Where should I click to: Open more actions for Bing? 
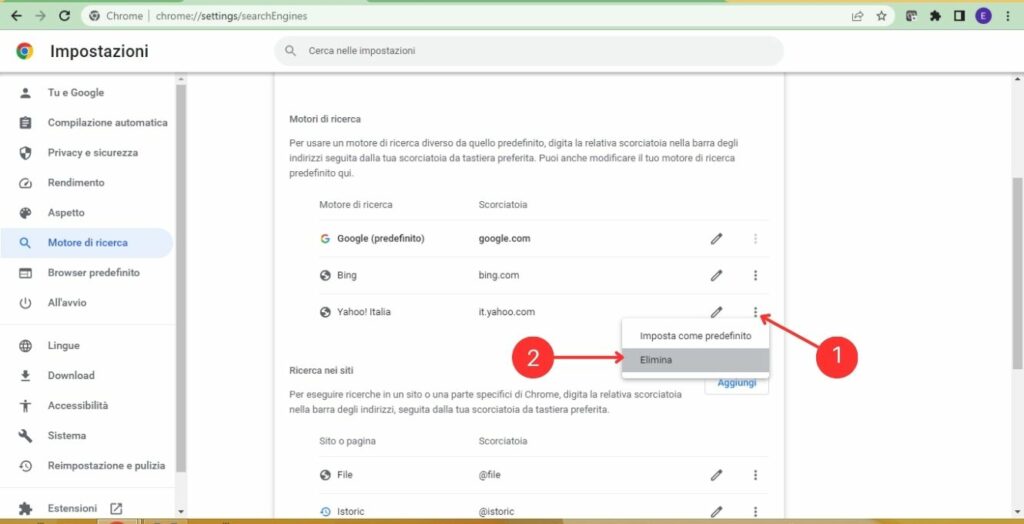pyautogui.click(x=756, y=276)
